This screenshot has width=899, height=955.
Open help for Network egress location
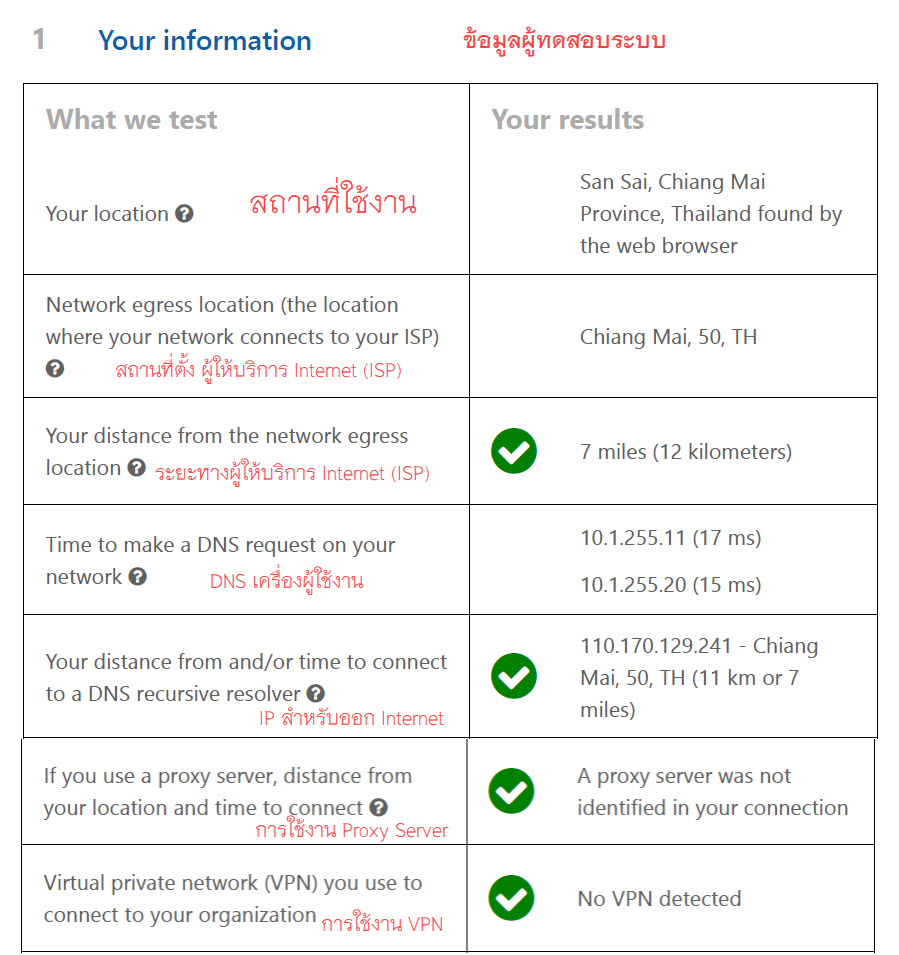point(55,368)
